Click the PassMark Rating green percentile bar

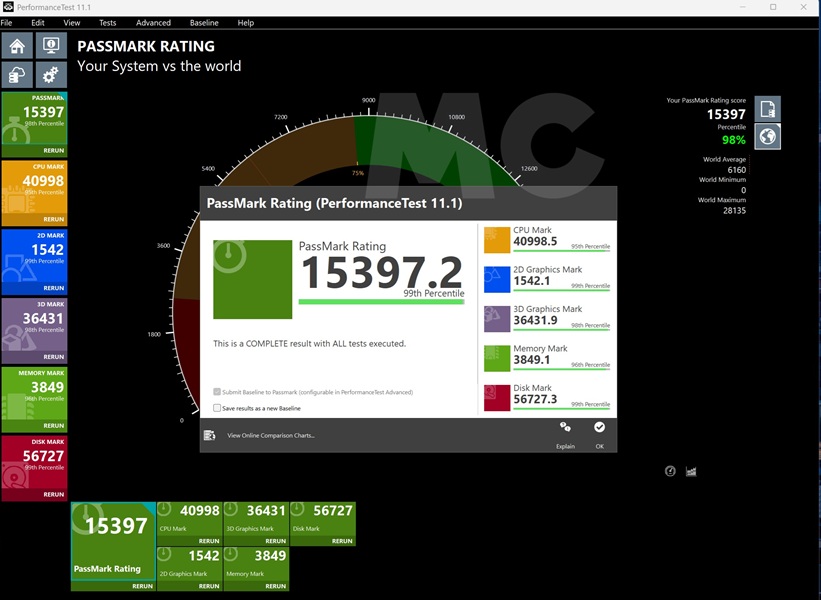(381, 302)
